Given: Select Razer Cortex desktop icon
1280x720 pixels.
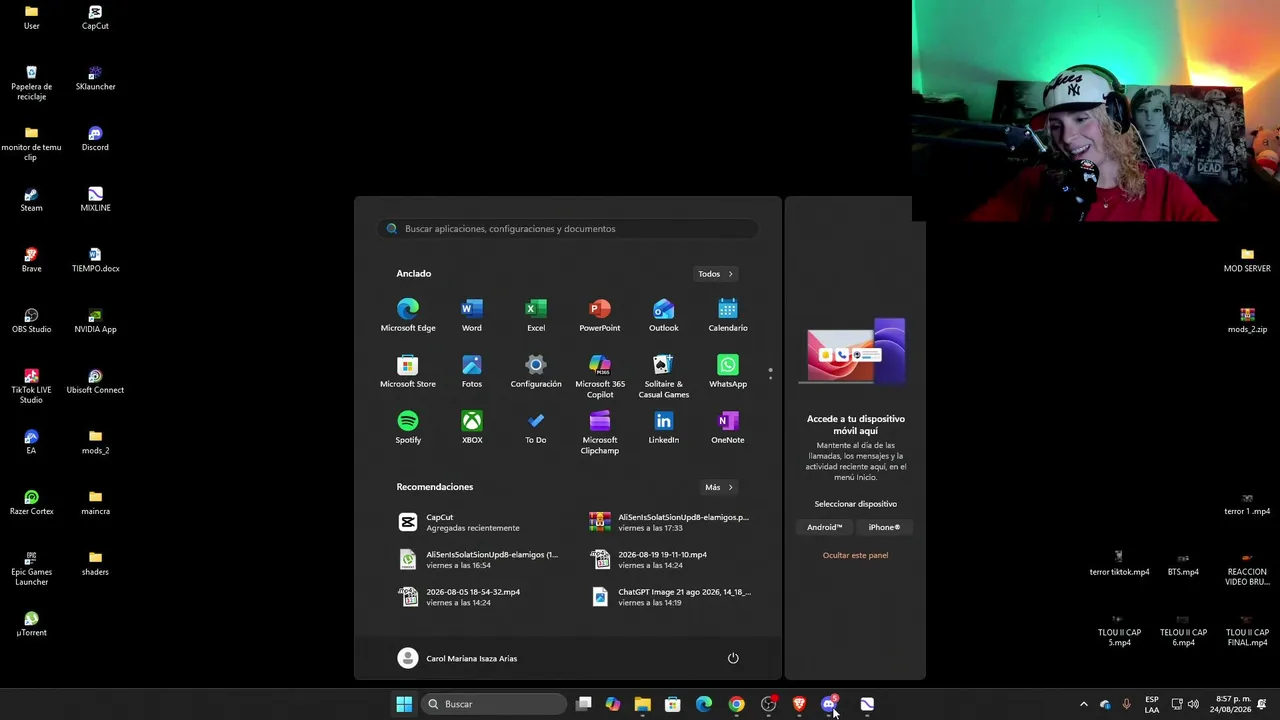Looking at the screenshot, I should click(31, 503).
